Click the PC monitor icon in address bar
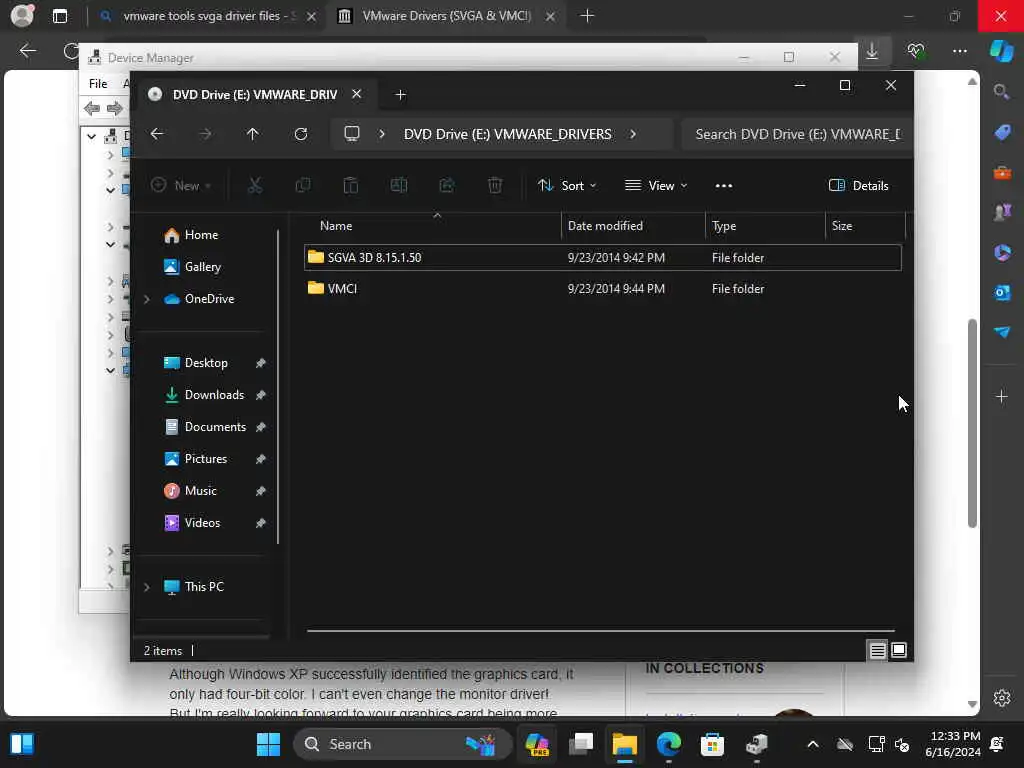The width and height of the screenshot is (1024, 768). pyautogui.click(x=352, y=134)
